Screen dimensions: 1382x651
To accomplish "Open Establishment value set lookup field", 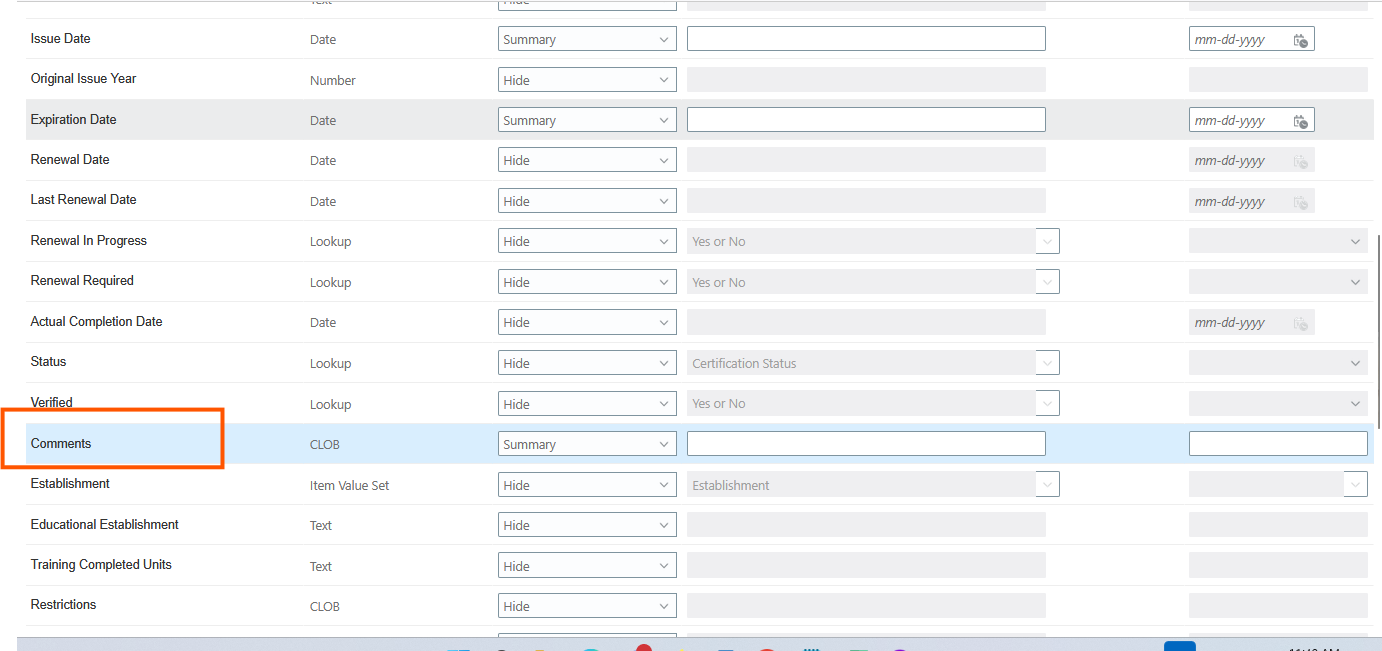I will [x=873, y=485].
